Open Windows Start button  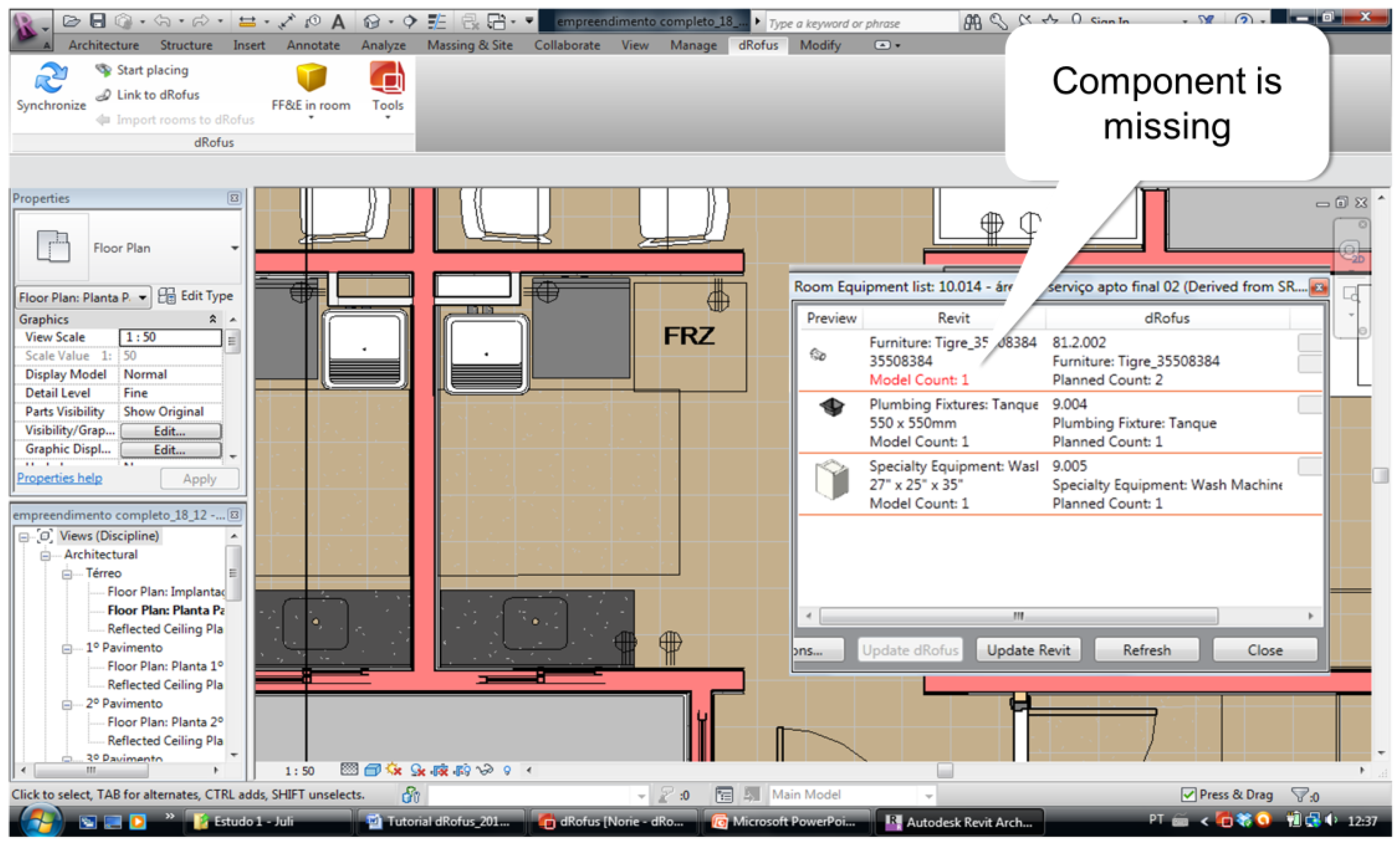click(41, 820)
